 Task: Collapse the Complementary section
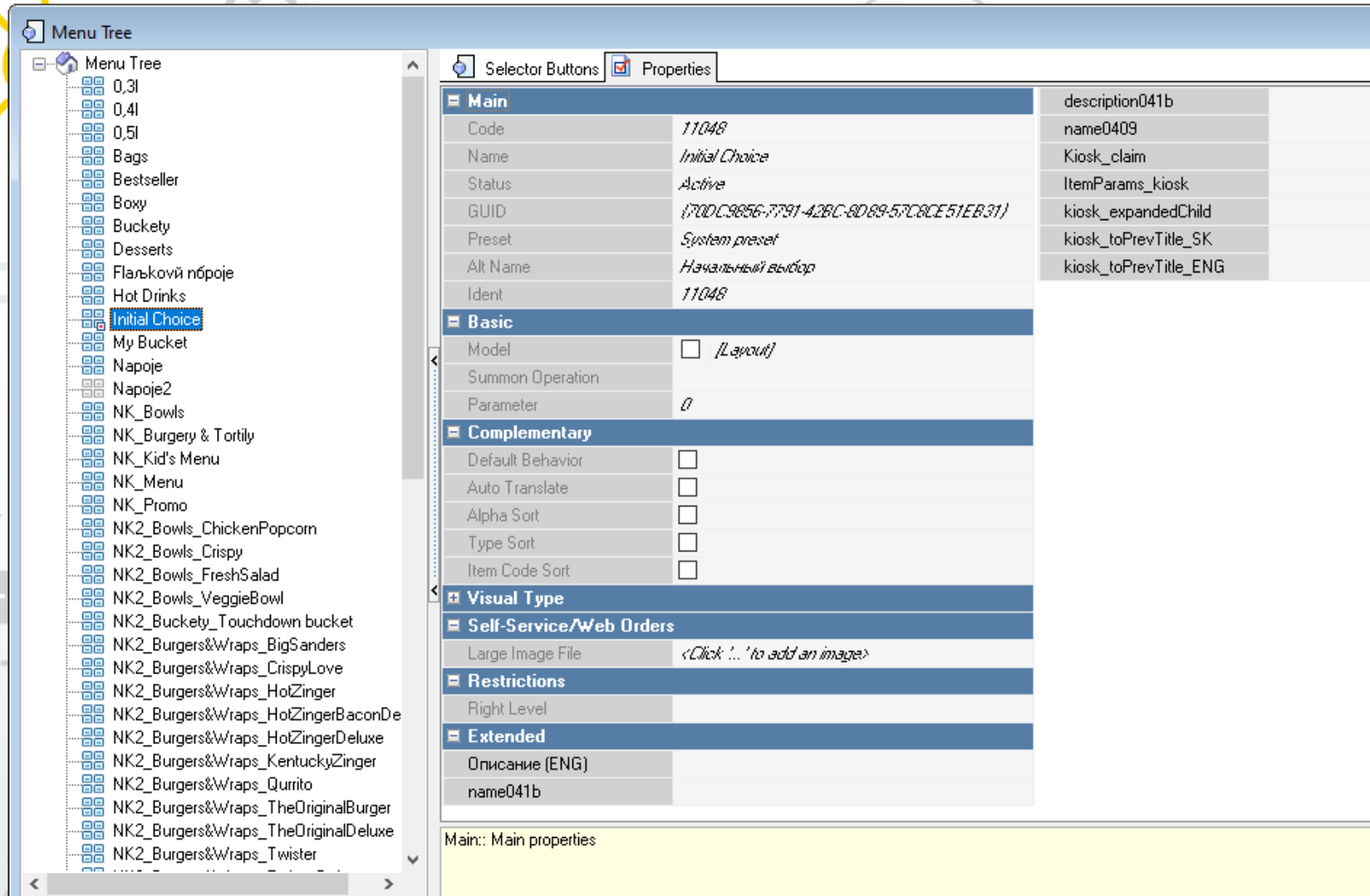(454, 432)
